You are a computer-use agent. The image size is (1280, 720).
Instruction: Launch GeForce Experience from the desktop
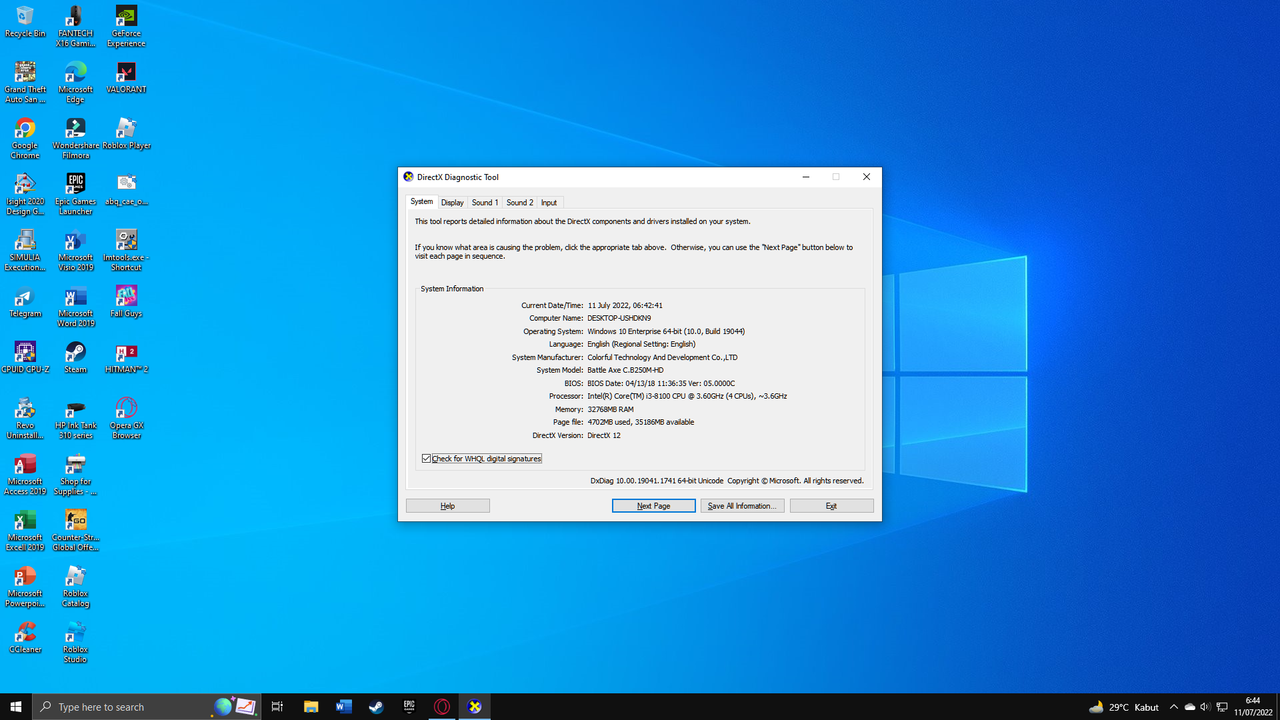[x=126, y=27]
